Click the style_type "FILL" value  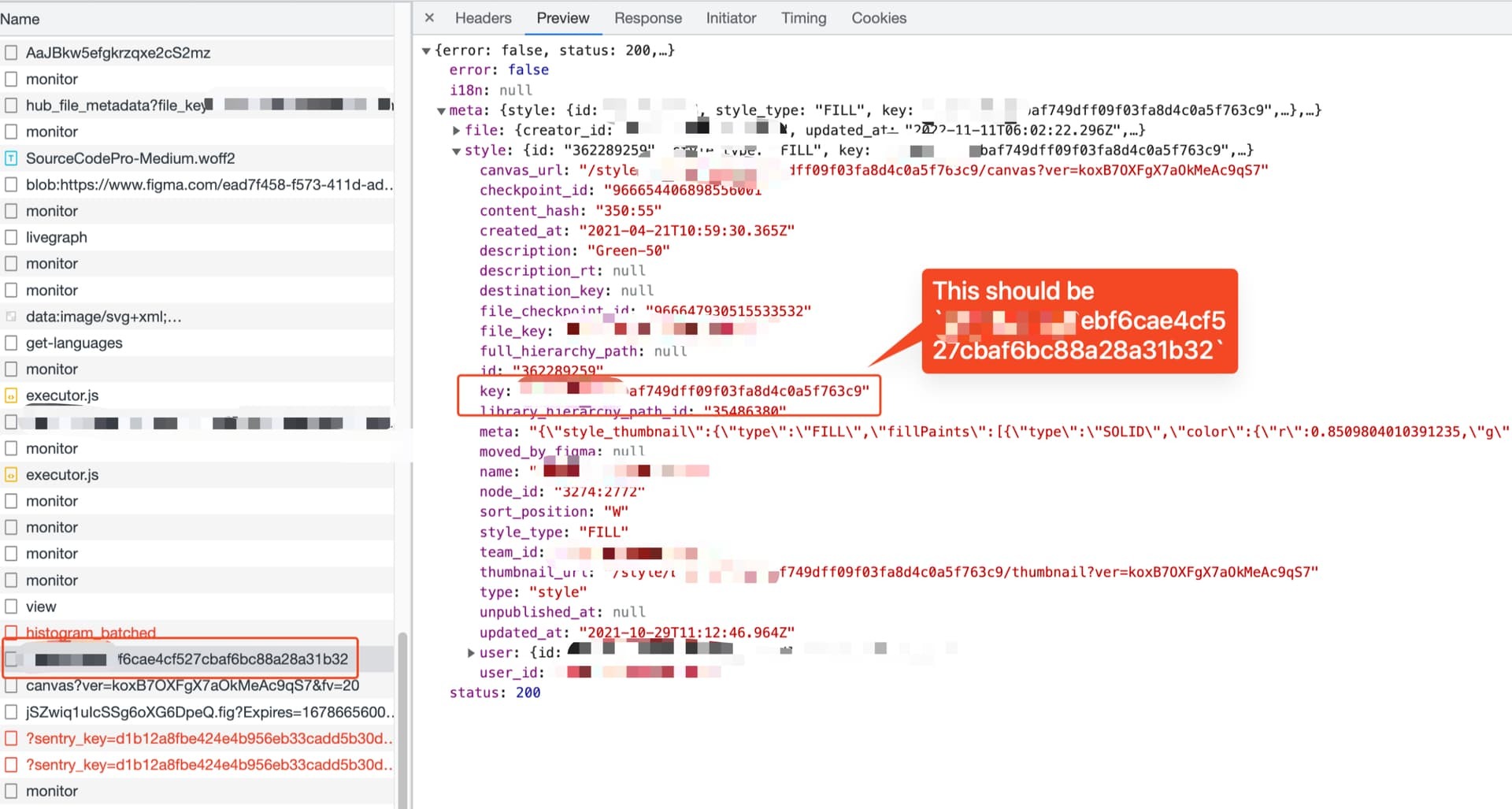(x=603, y=533)
